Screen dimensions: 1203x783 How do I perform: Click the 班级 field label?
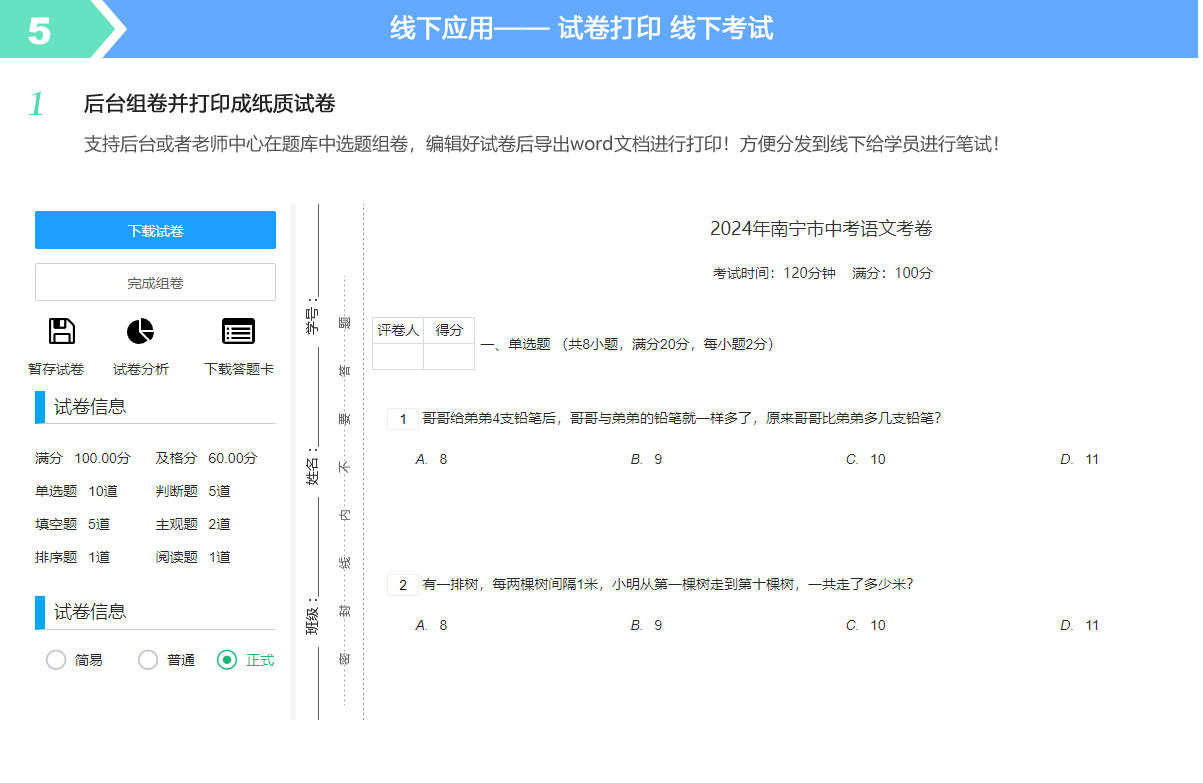[x=313, y=617]
